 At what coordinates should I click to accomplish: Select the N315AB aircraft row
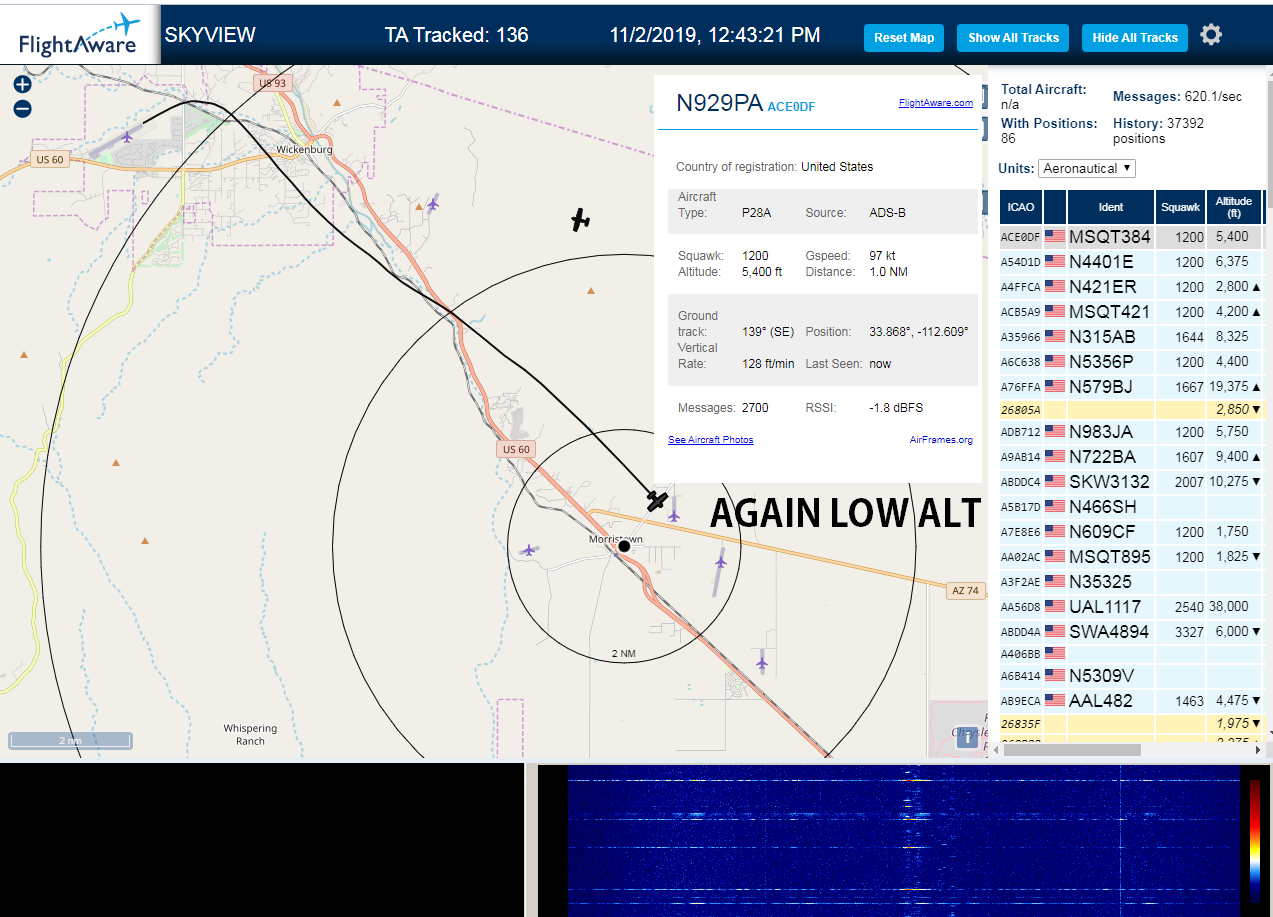coord(1131,337)
